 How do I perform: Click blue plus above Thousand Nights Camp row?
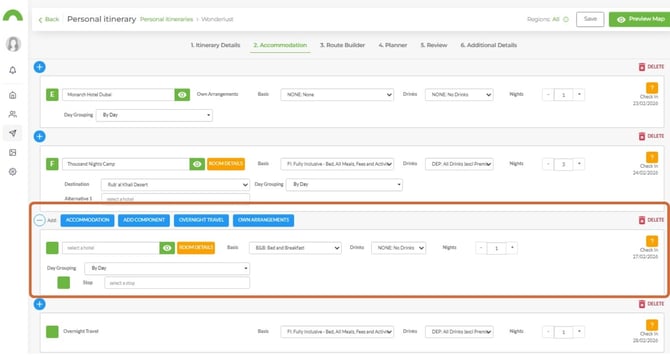click(x=39, y=136)
